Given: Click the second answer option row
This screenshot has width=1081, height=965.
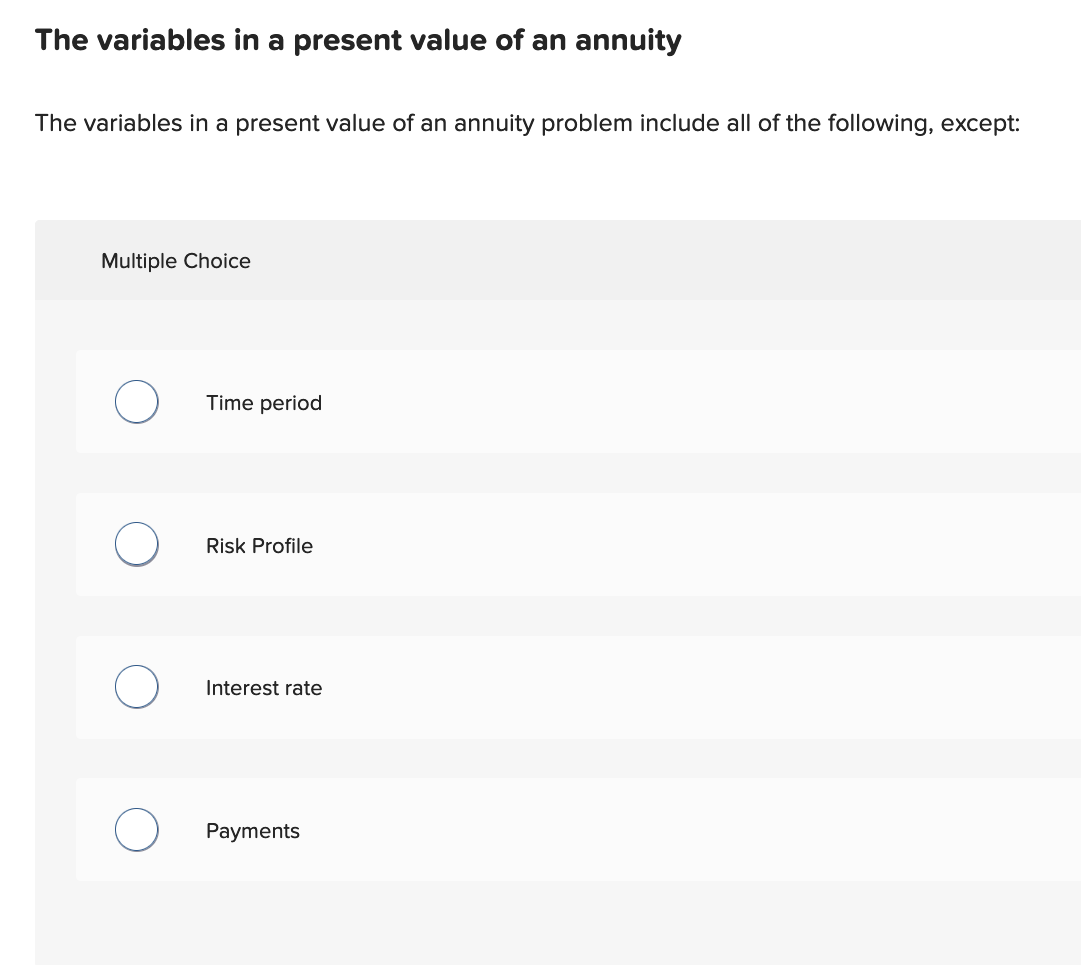Looking at the screenshot, I should point(560,544).
